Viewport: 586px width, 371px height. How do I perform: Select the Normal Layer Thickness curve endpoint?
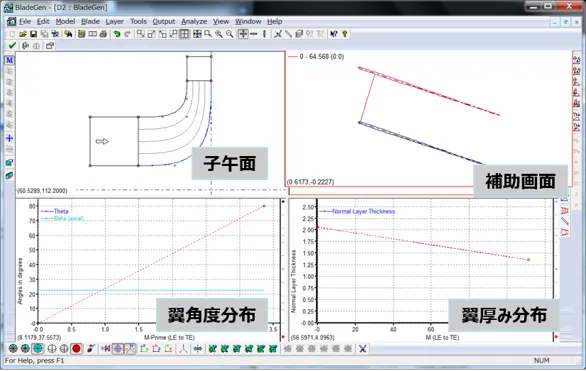tap(528, 259)
